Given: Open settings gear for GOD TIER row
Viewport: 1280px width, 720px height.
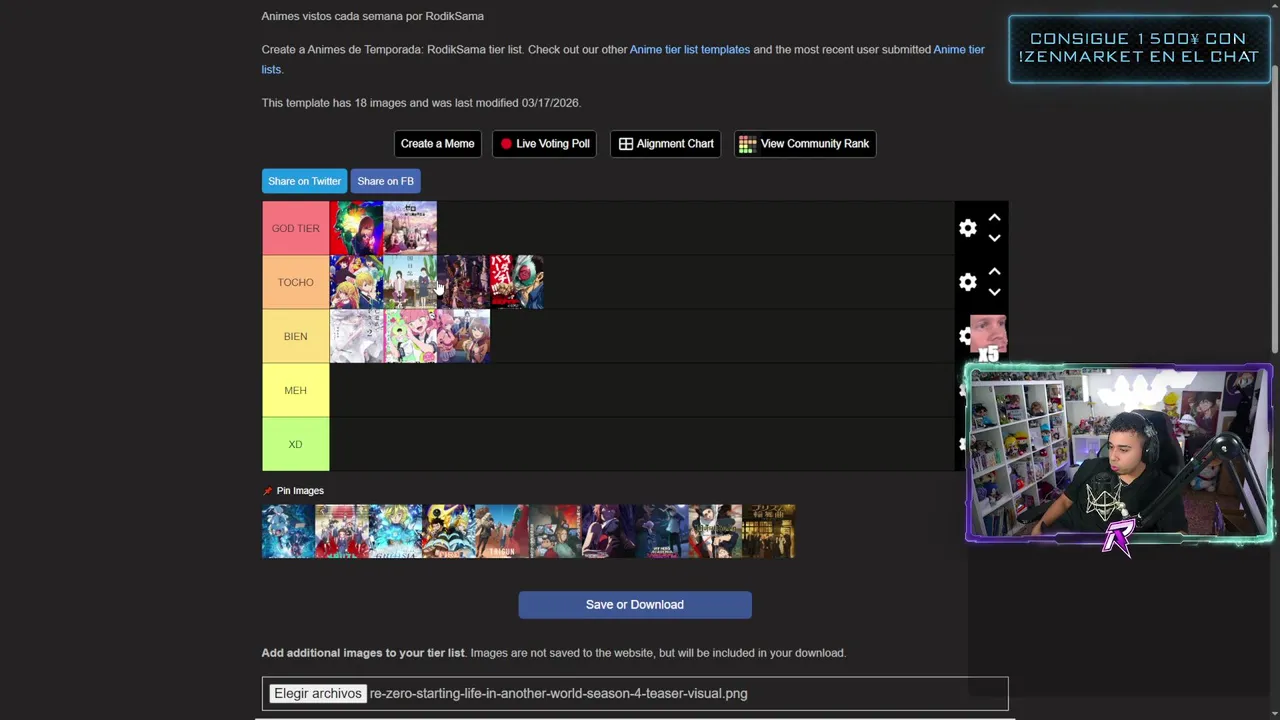Looking at the screenshot, I should point(967,228).
